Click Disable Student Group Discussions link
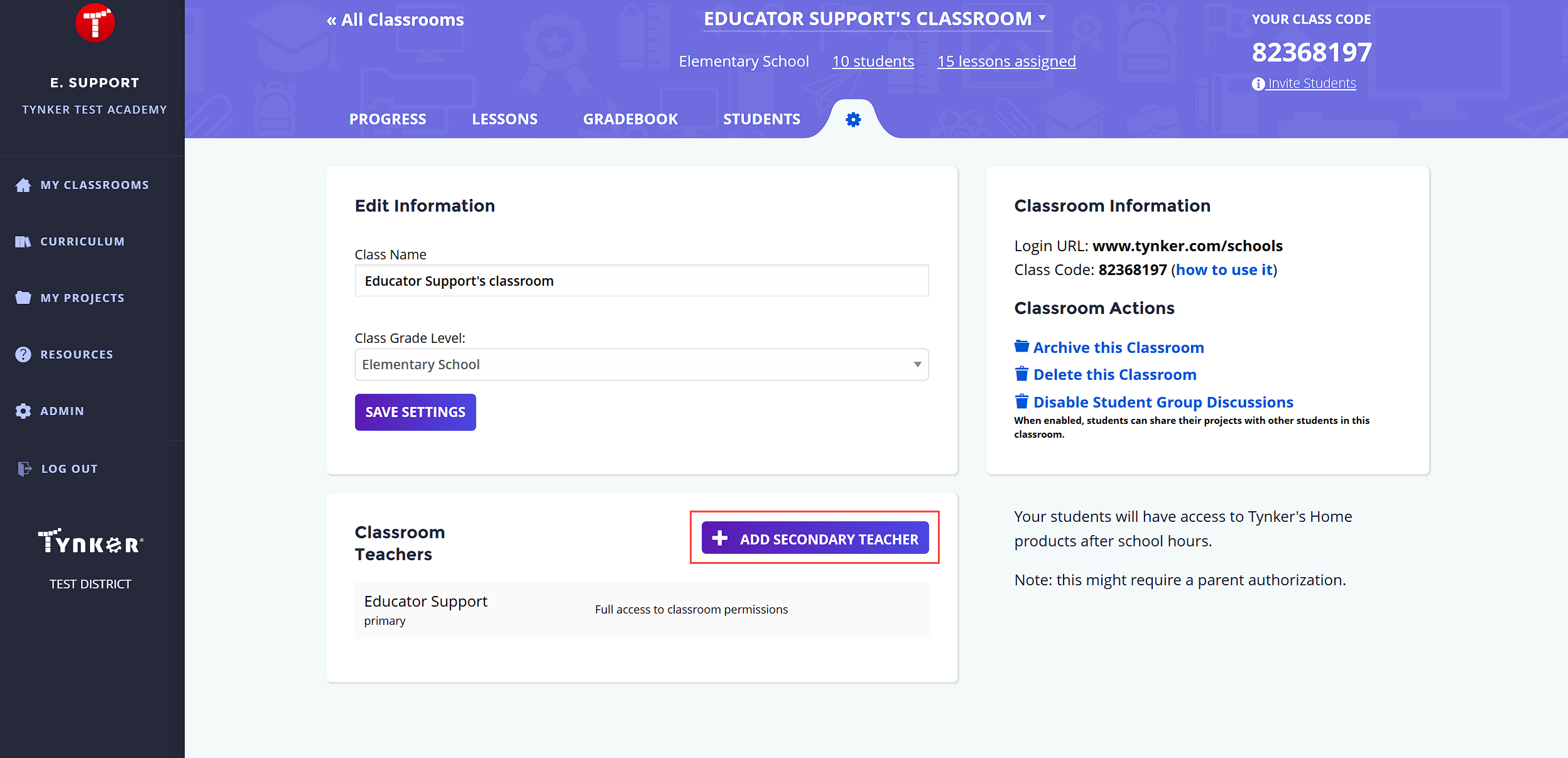1568x758 pixels. pos(1163,403)
